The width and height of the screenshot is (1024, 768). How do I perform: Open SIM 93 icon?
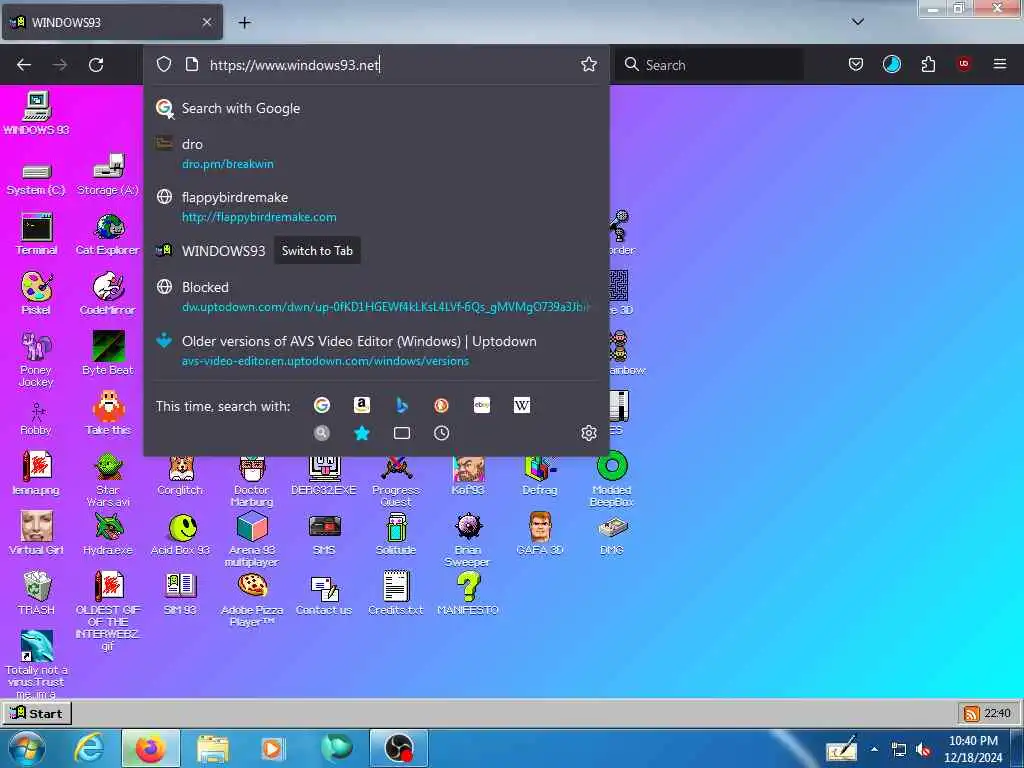click(180, 594)
